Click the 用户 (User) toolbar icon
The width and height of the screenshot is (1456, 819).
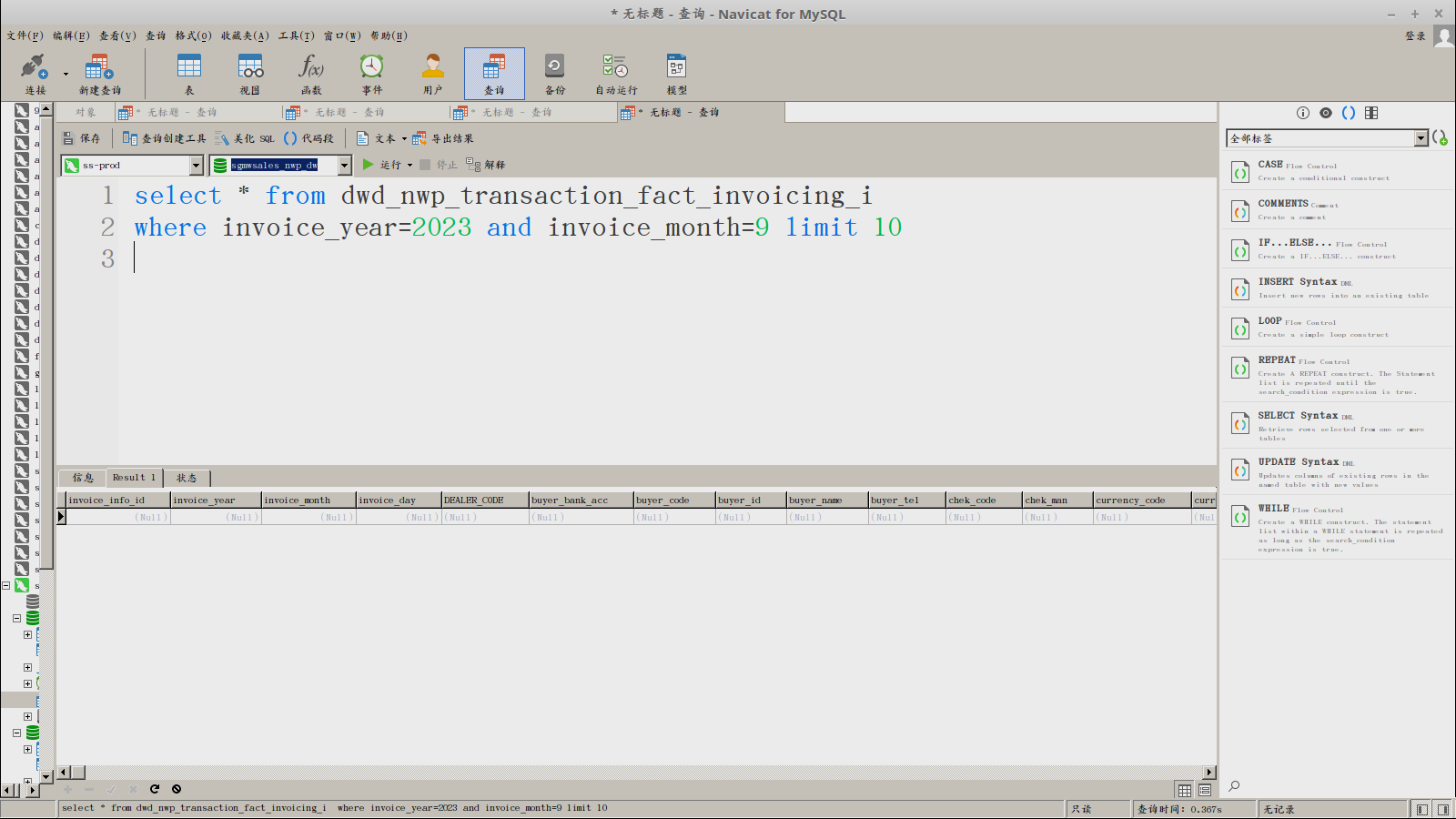pos(432,73)
